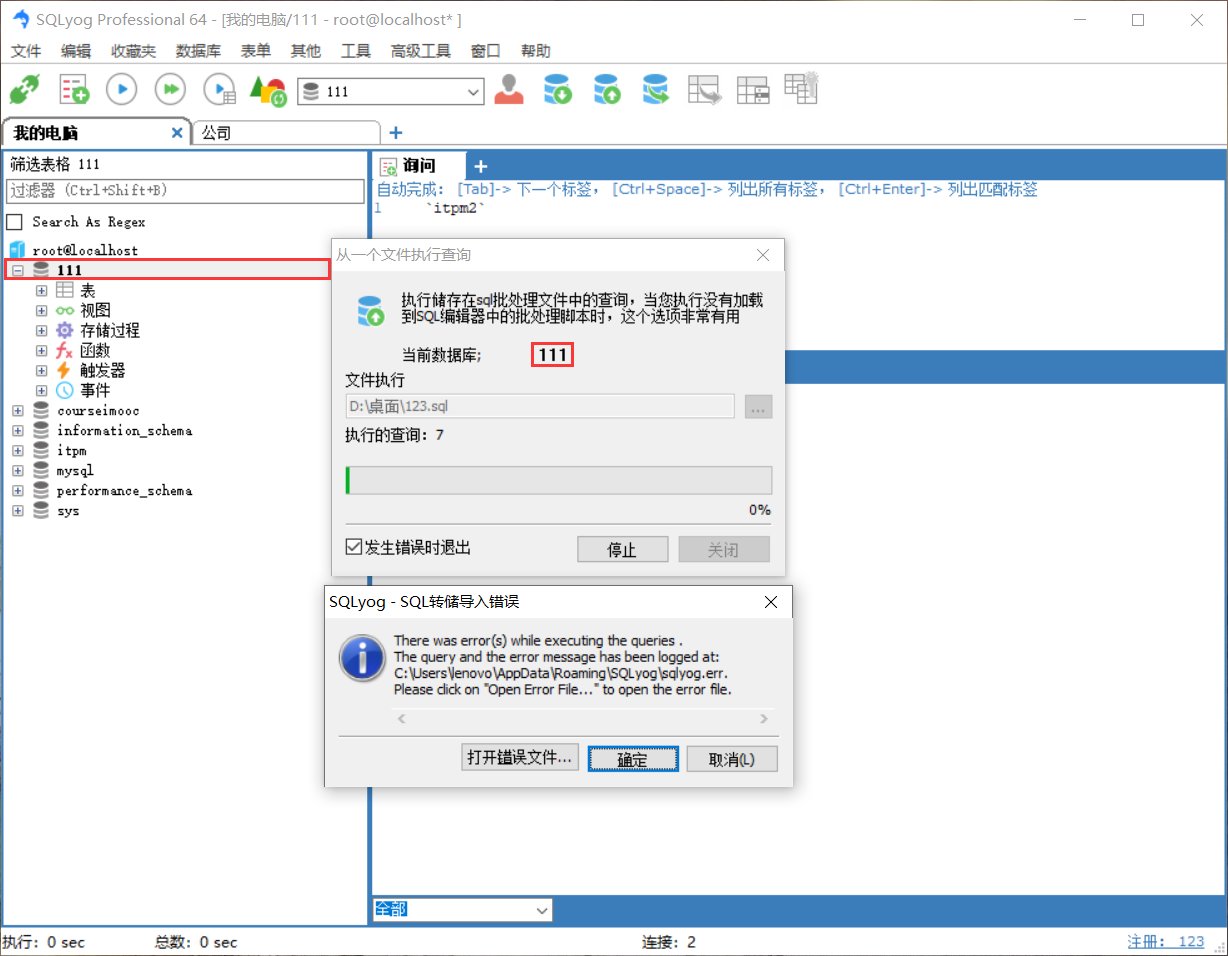This screenshot has width=1228, height=956.
Task: Click the info icon in error dialog
Action: click(x=361, y=657)
